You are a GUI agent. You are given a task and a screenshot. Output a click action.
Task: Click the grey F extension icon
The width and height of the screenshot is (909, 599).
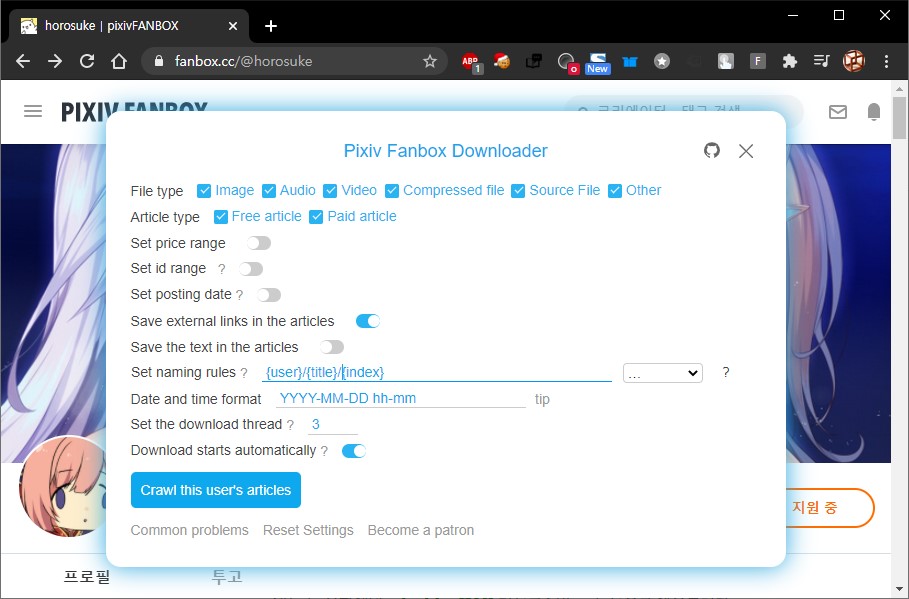tap(758, 61)
